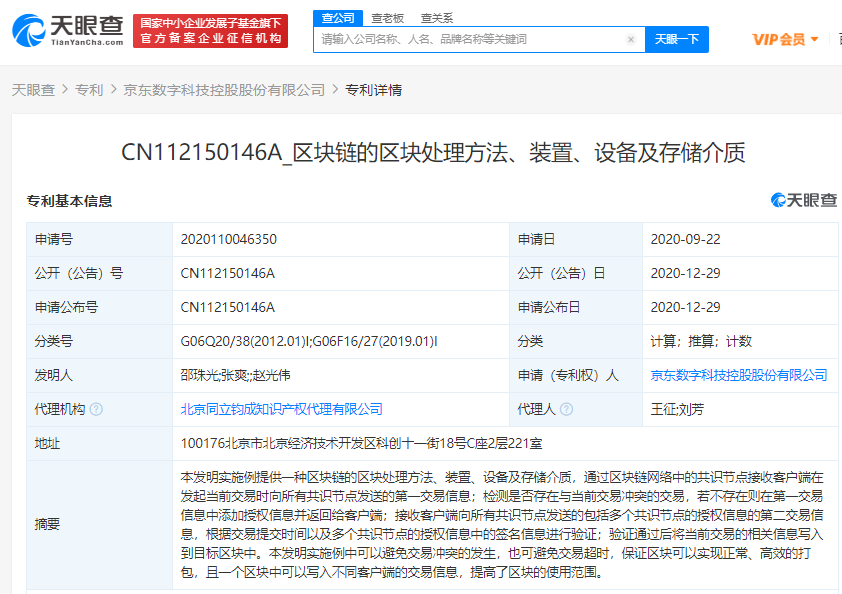
Task: Go to 天眼查 breadcrumb home
Action: pyautogui.click(x=33, y=90)
